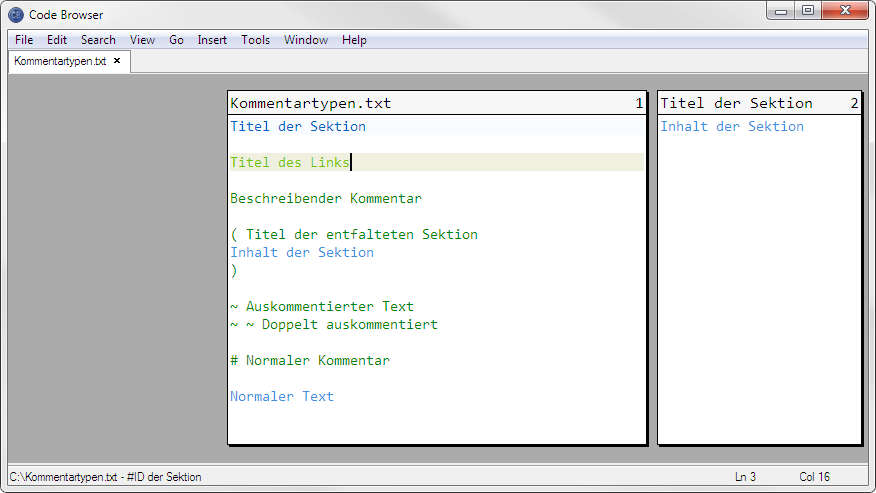The height and width of the screenshot is (493, 876).
Task: Click the 'Col 16' status indicator
Action: pos(815,477)
